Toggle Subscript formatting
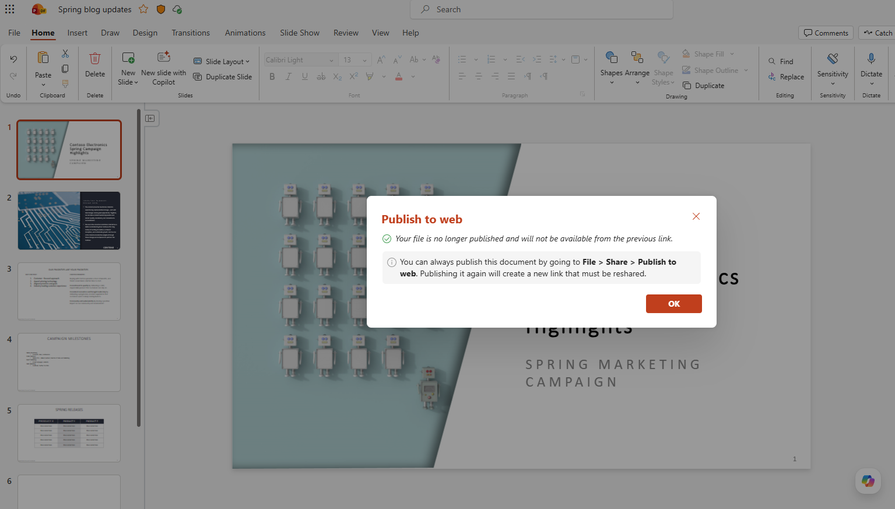This screenshot has height=509, width=895. click(x=337, y=76)
